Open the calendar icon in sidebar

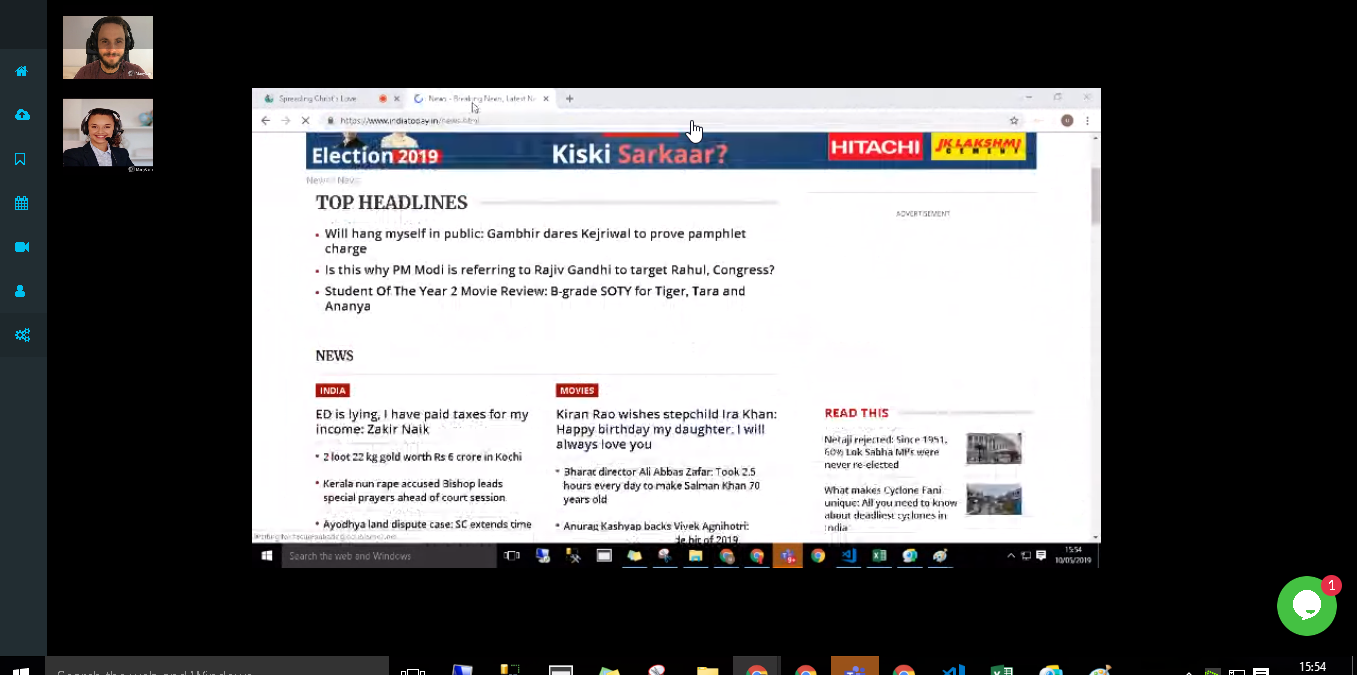pos(21,203)
